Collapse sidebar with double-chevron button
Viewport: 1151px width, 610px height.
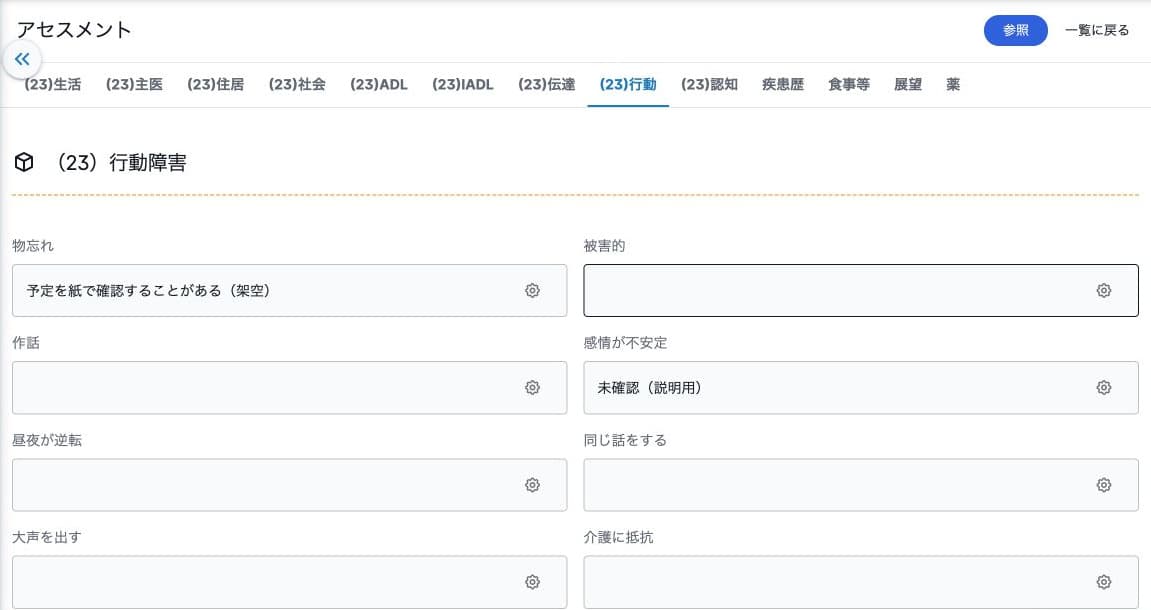pyautogui.click(x=22, y=59)
